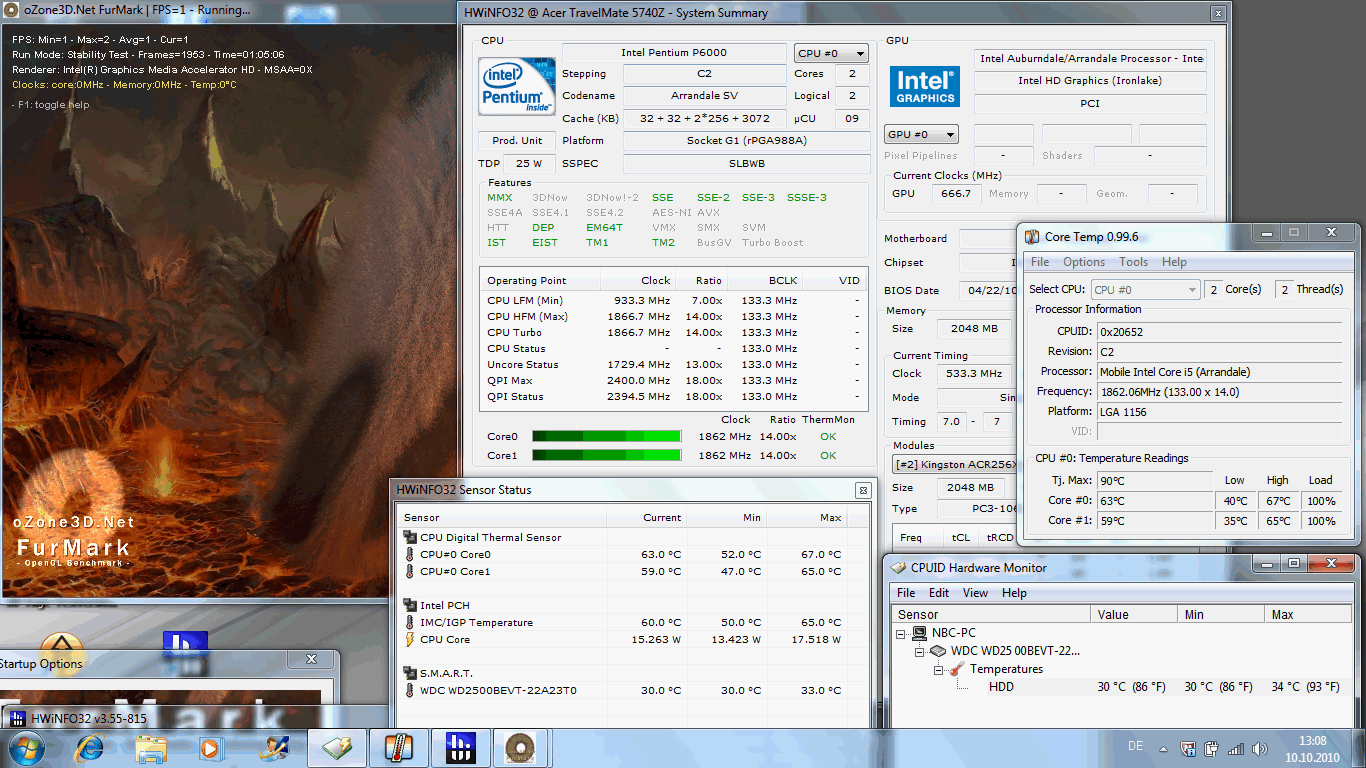Open File menu in Core Temp
The image size is (1366, 768).
1040,262
